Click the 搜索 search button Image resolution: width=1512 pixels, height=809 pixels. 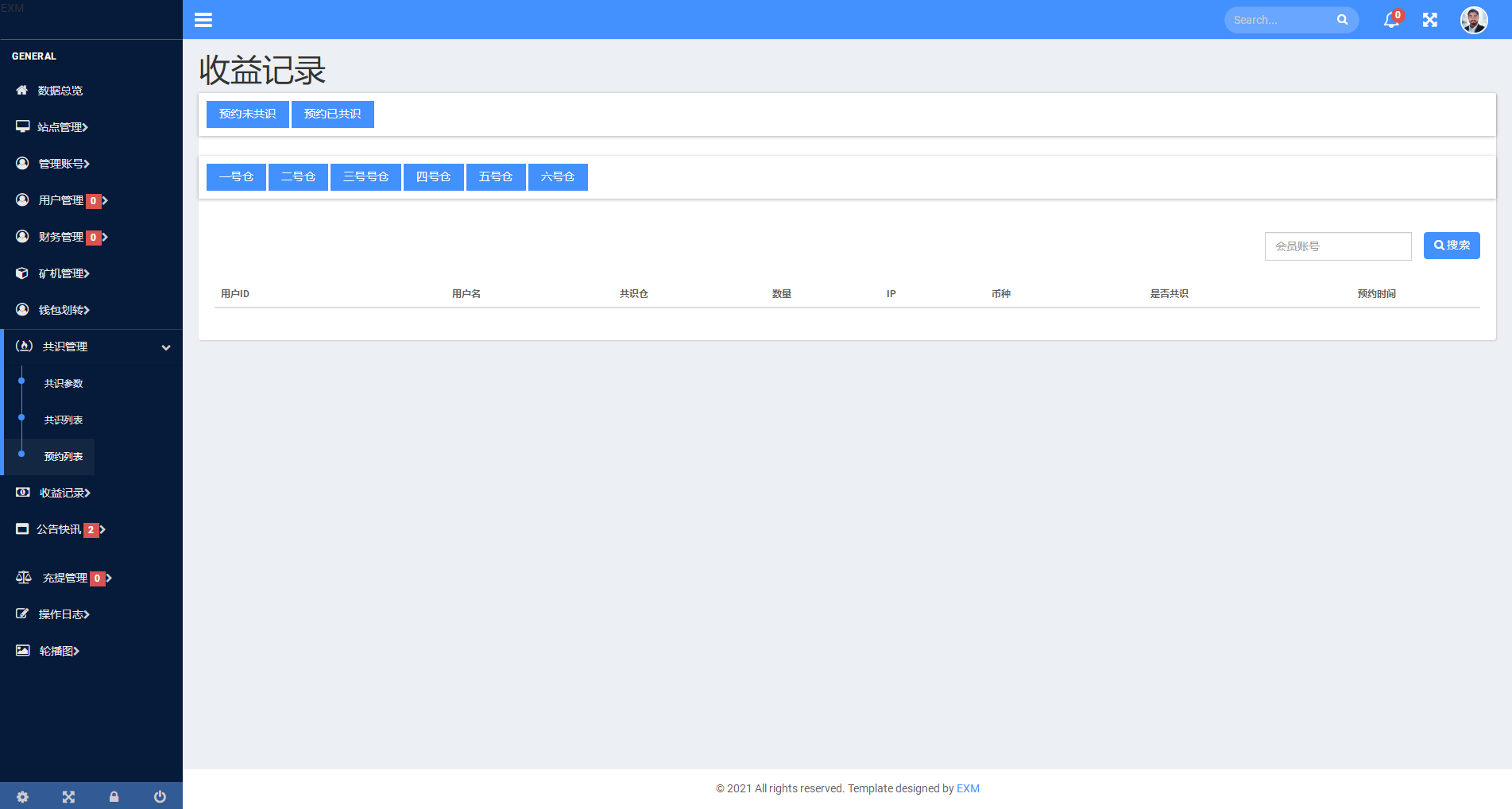pyautogui.click(x=1452, y=246)
